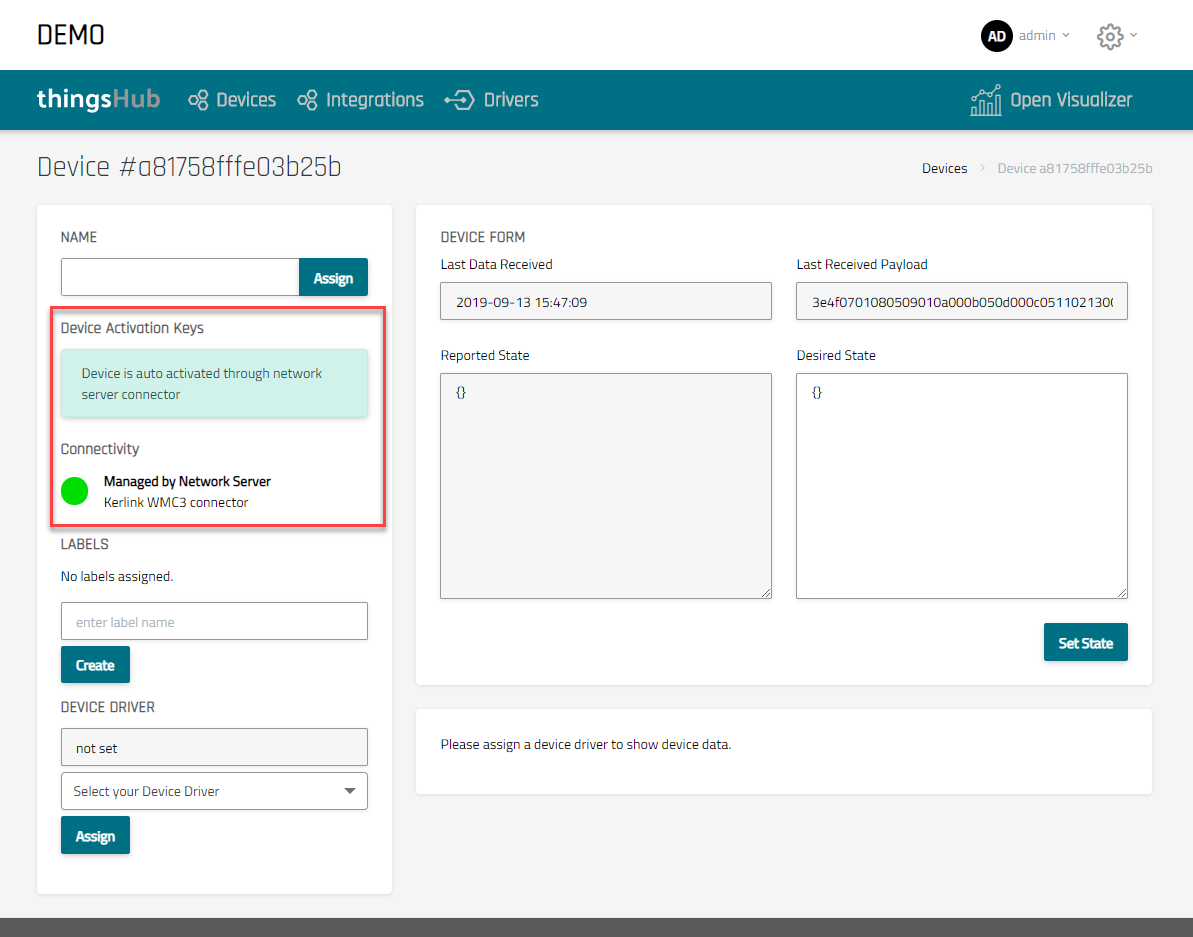Click the Create label button
Screen dimensions: 1193x937
click(95, 665)
